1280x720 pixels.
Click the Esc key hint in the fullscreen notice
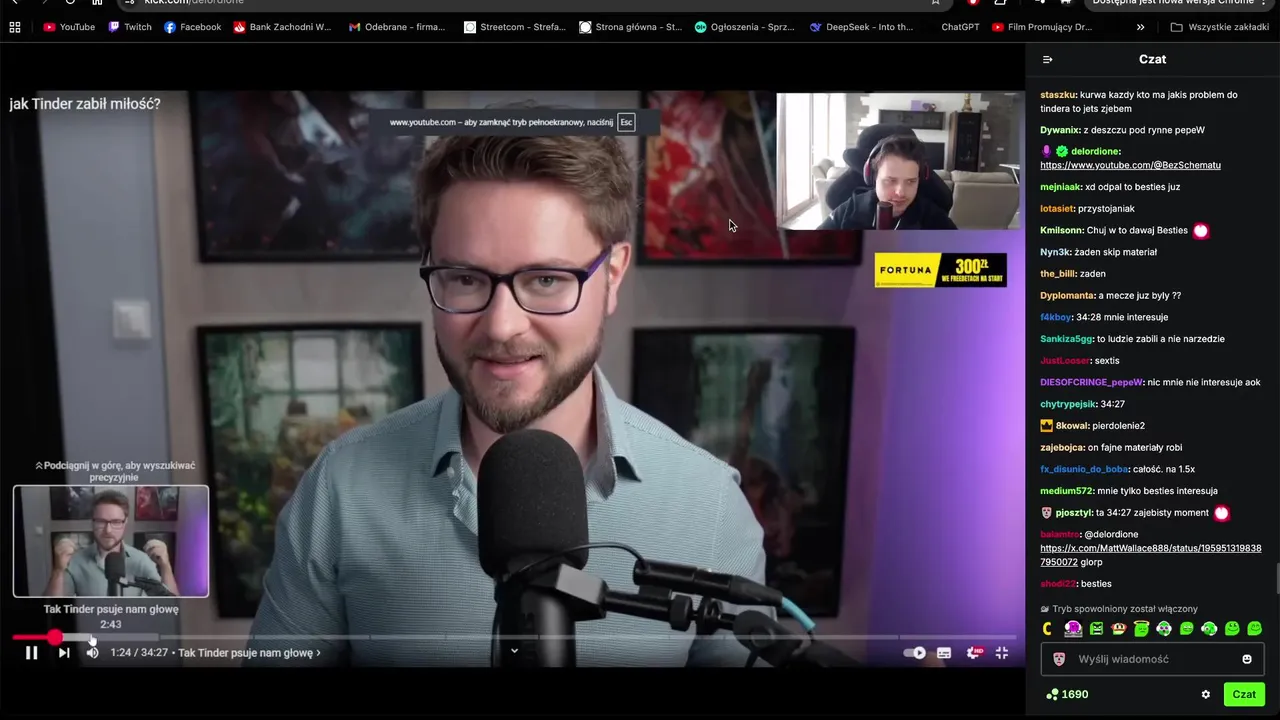(x=626, y=122)
